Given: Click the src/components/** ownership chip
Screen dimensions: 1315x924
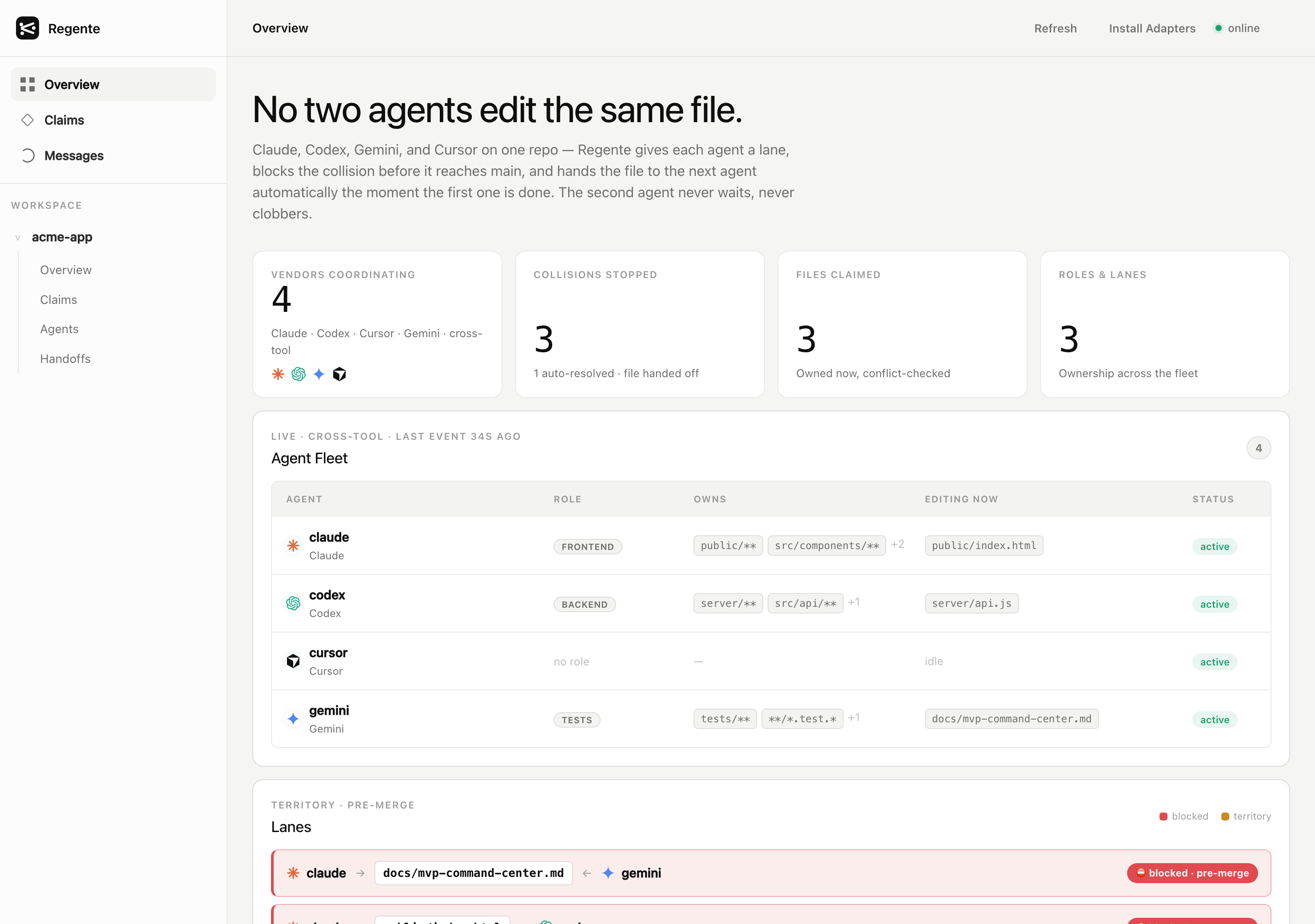Looking at the screenshot, I should point(827,546).
